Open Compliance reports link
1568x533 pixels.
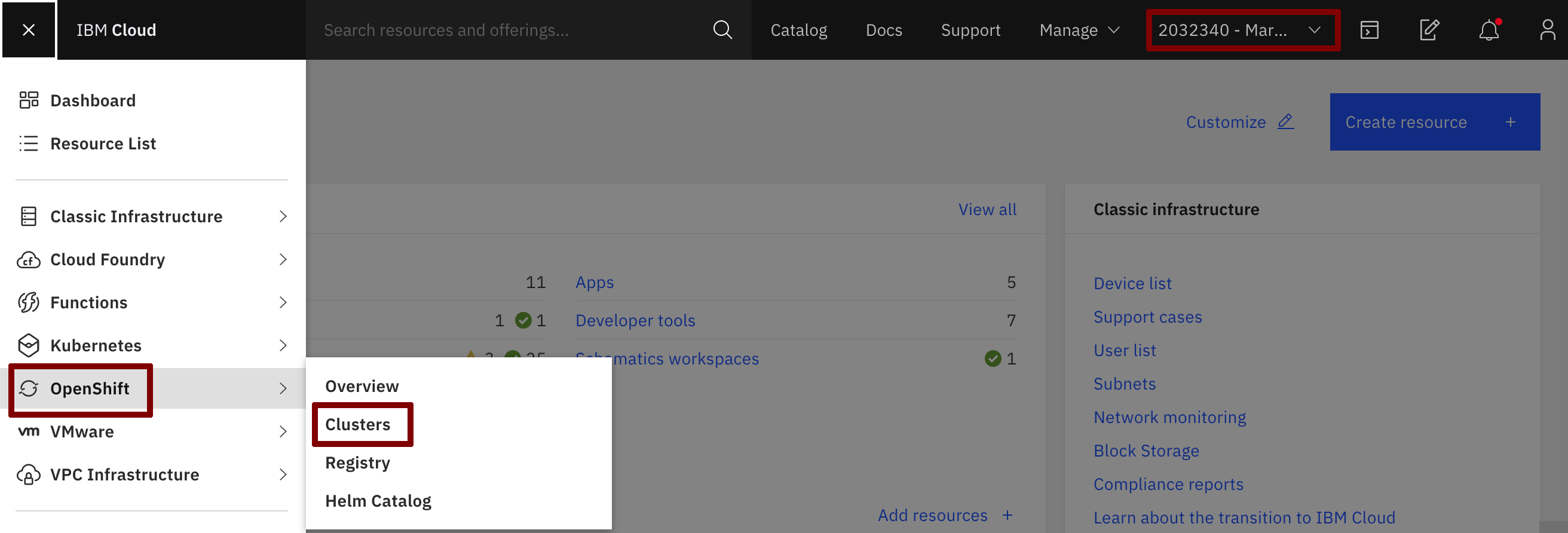click(1168, 485)
